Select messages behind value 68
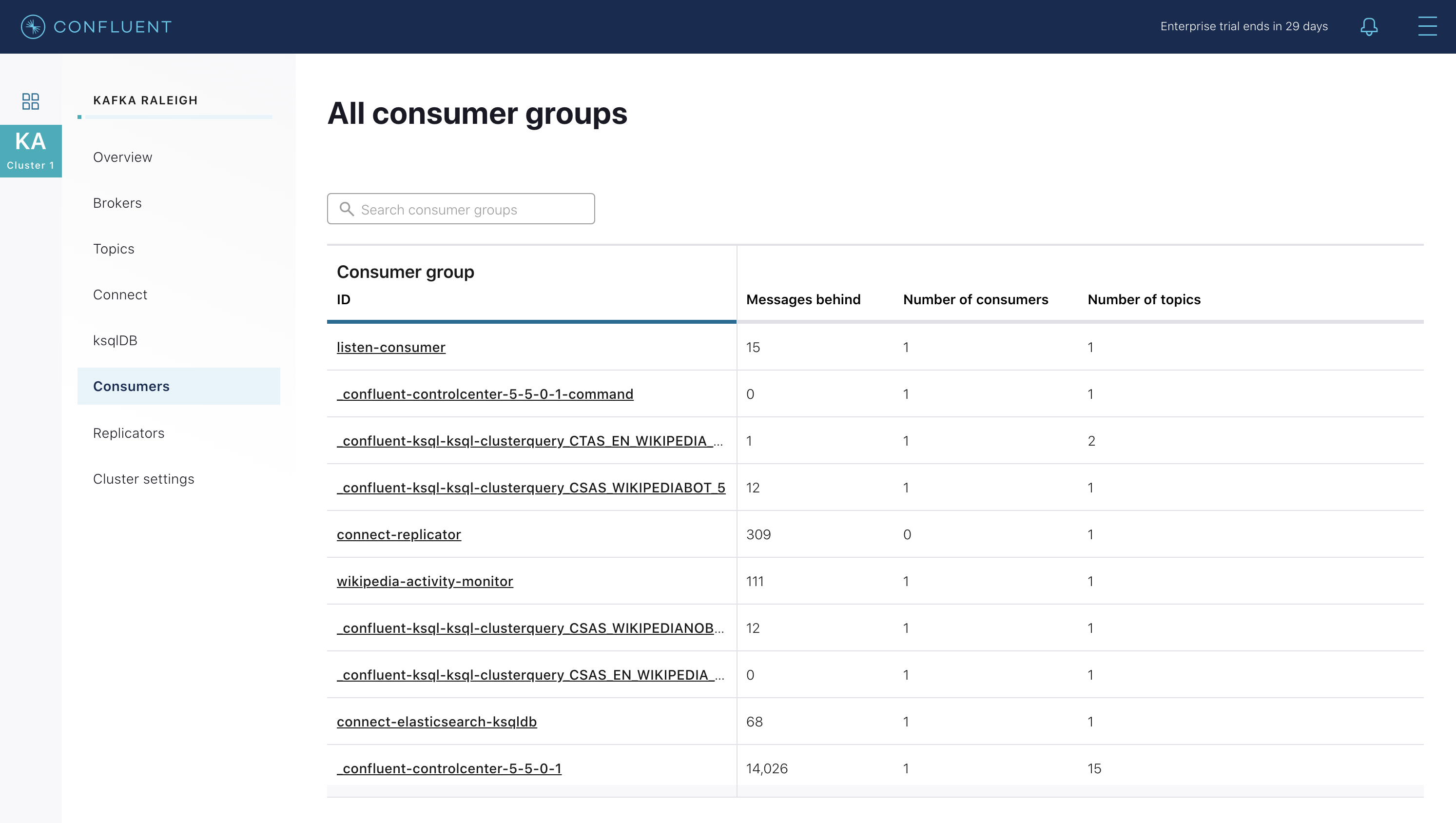Viewport: 1456px width, 823px height. pos(755,722)
